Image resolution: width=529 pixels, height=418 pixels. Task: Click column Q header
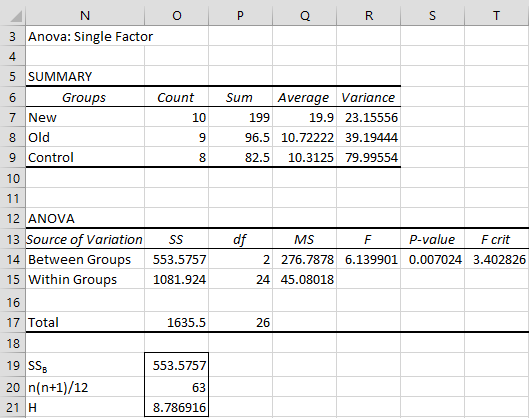pos(304,16)
